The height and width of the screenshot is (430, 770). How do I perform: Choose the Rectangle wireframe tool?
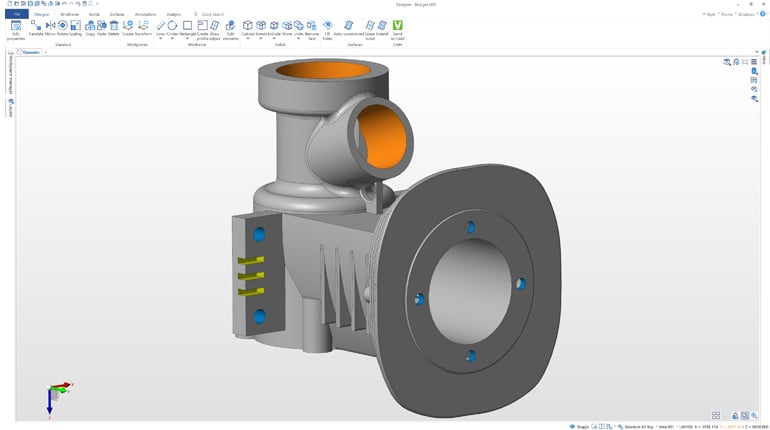click(x=186, y=25)
